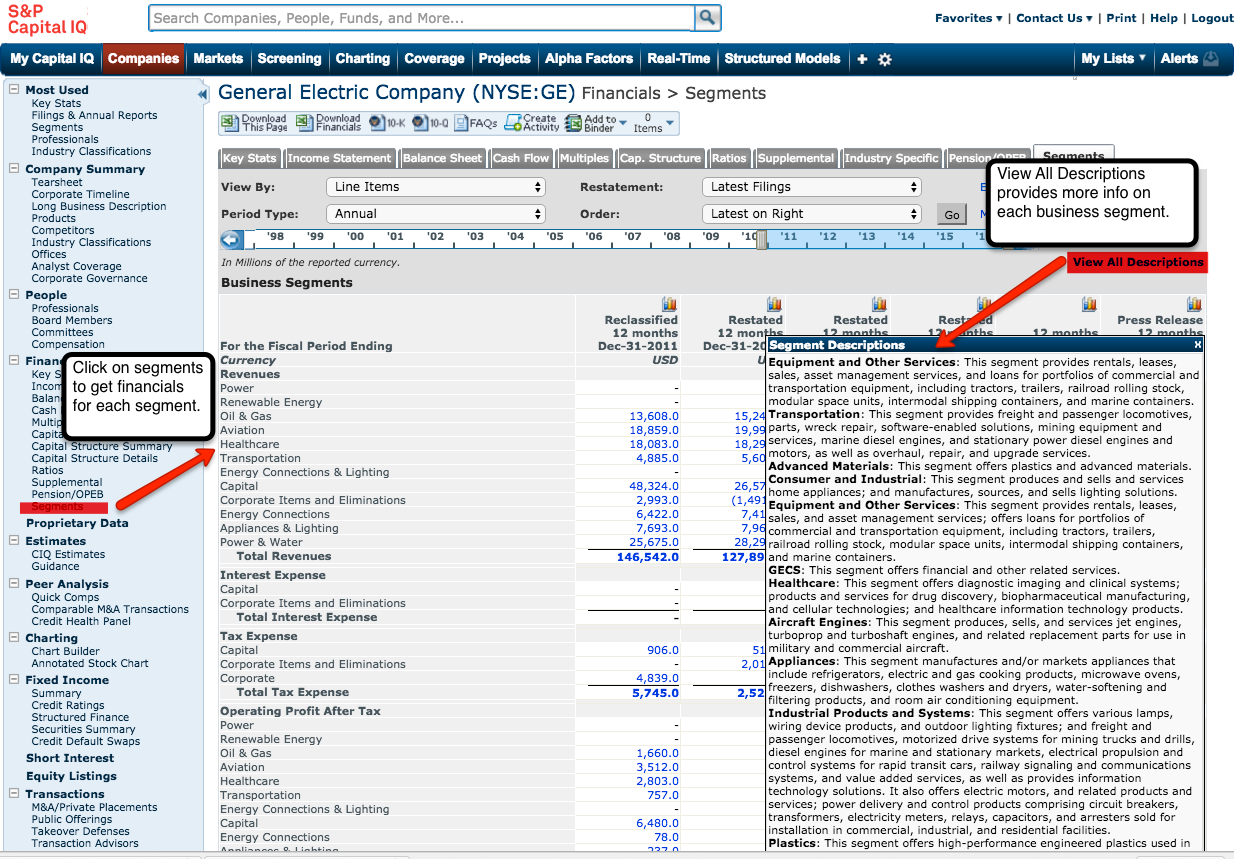Click the Aviation revenue value 18,859.0
1234x859 pixels.
[x=654, y=430]
